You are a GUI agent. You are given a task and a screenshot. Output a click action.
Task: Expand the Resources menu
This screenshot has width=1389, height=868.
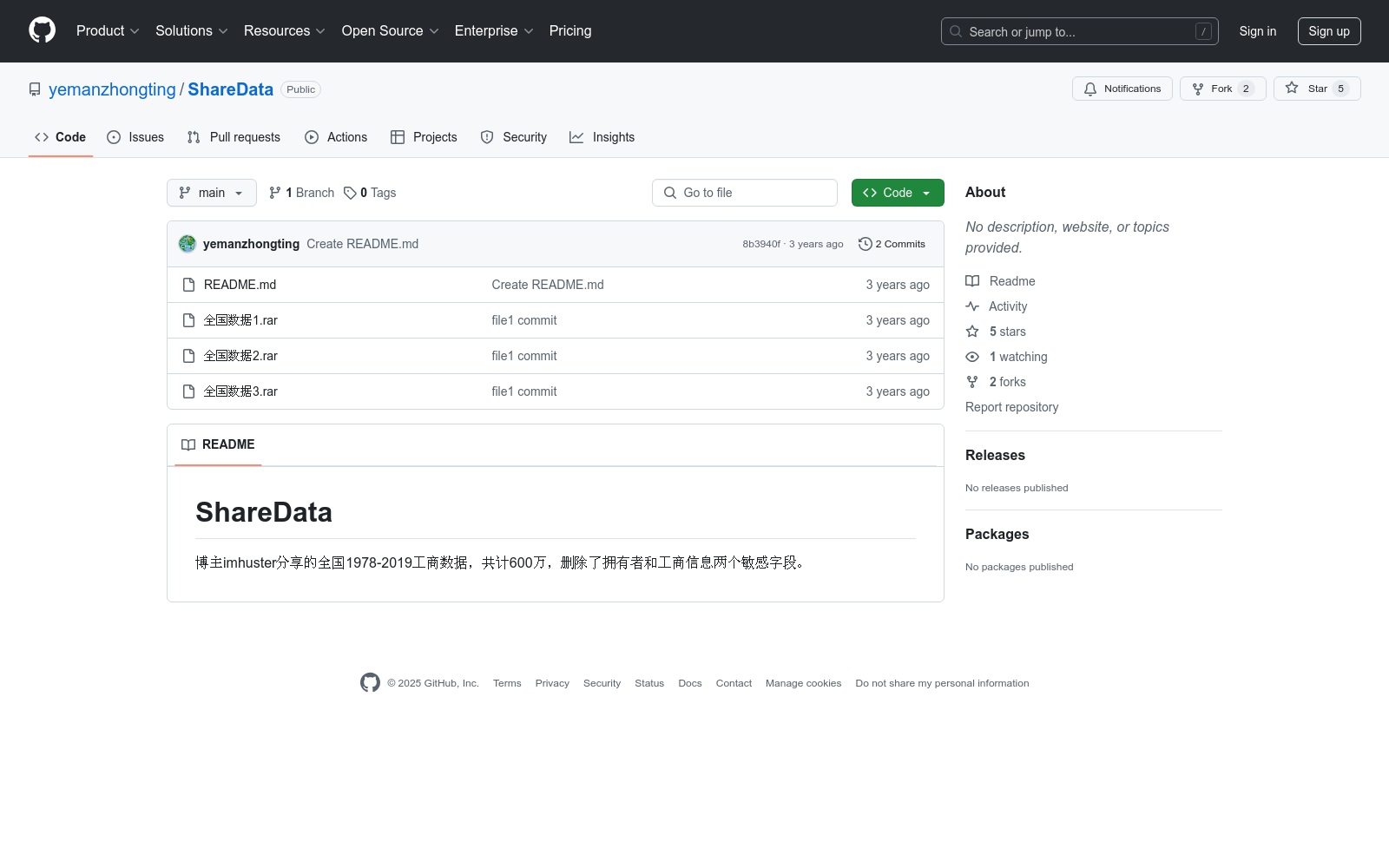(x=285, y=30)
